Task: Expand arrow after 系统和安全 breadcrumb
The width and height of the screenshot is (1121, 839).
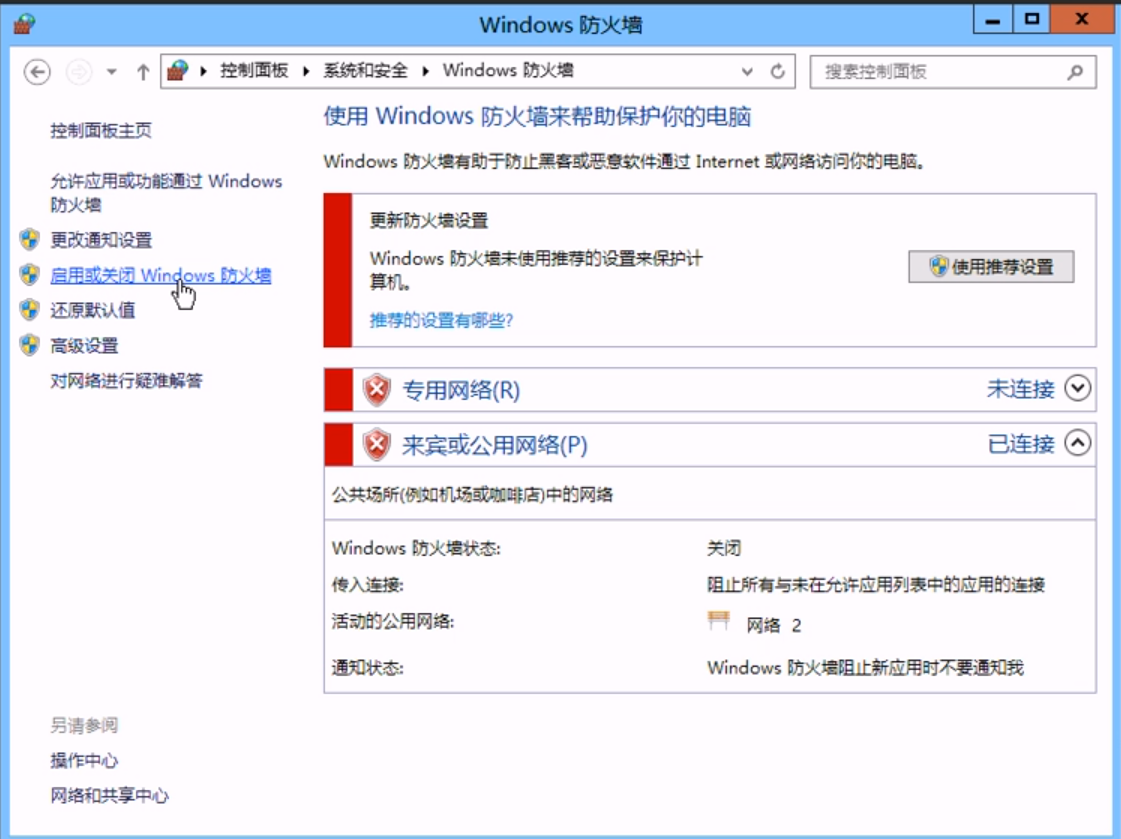Action: pyautogui.click(x=425, y=71)
